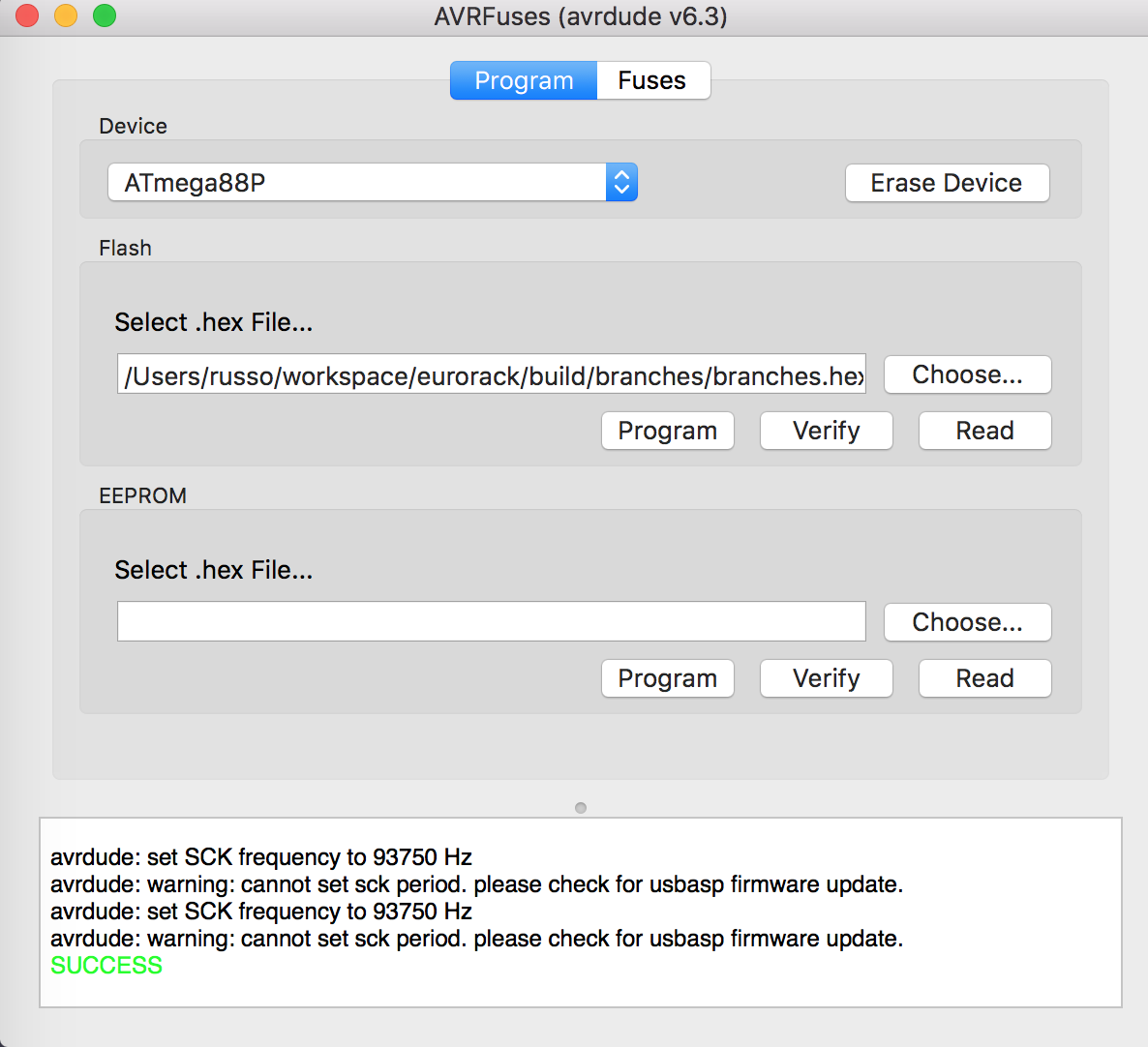Minimize the AVRFuses window
The width and height of the screenshot is (1148, 1047).
click(x=66, y=15)
